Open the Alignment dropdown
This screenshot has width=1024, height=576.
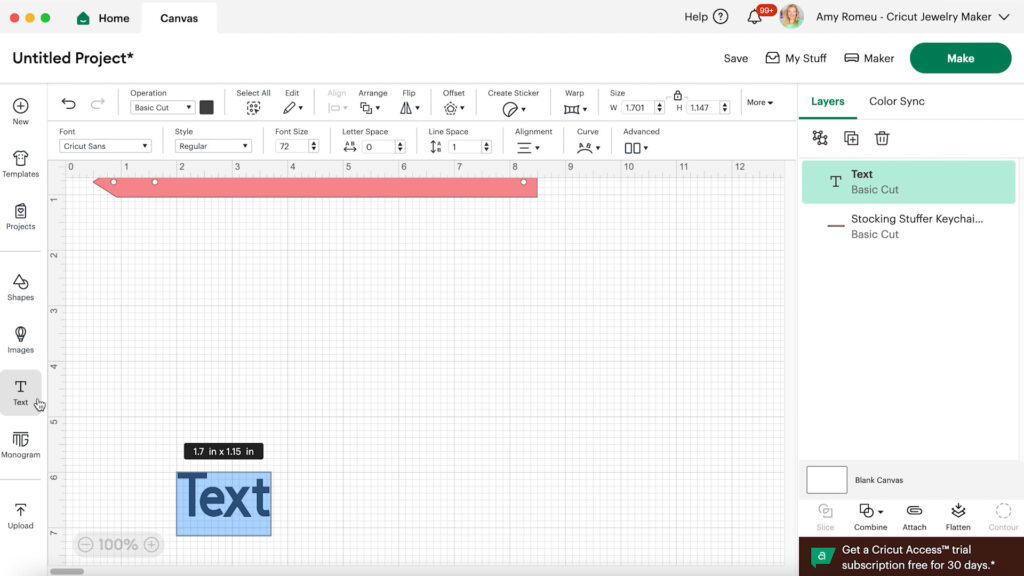click(528, 148)
